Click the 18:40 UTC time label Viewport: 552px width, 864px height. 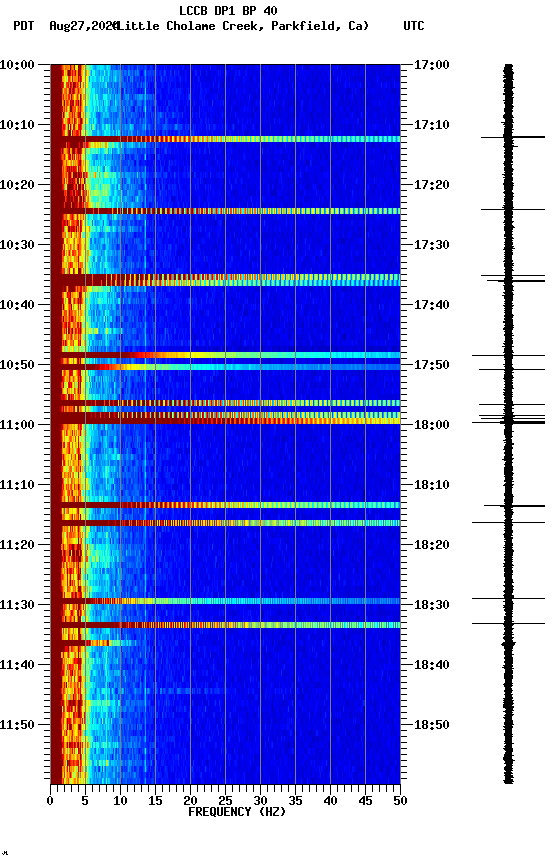432,666
